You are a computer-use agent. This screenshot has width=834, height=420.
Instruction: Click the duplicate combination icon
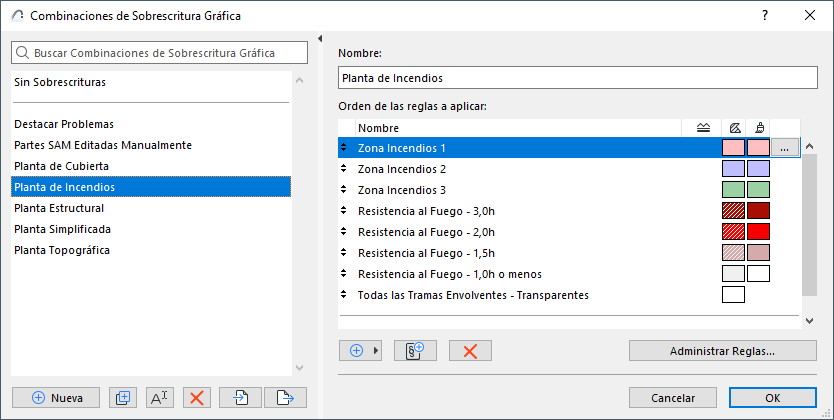point(123,397)
